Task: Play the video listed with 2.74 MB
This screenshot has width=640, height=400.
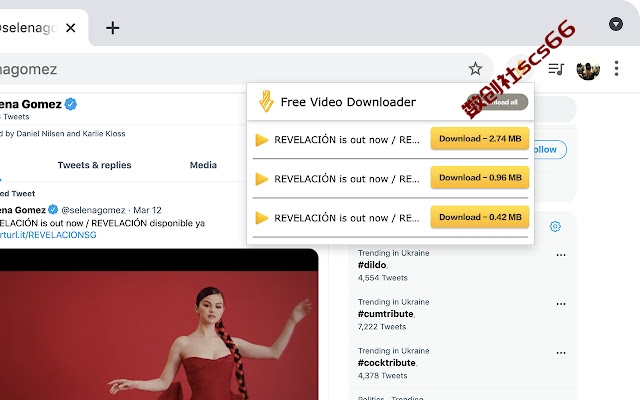Action: 262,140
